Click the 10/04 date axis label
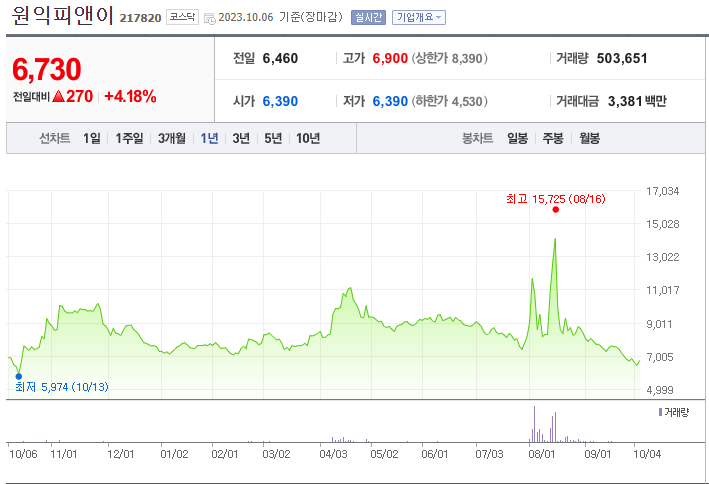The image size is (709, 484). [647, 454]
